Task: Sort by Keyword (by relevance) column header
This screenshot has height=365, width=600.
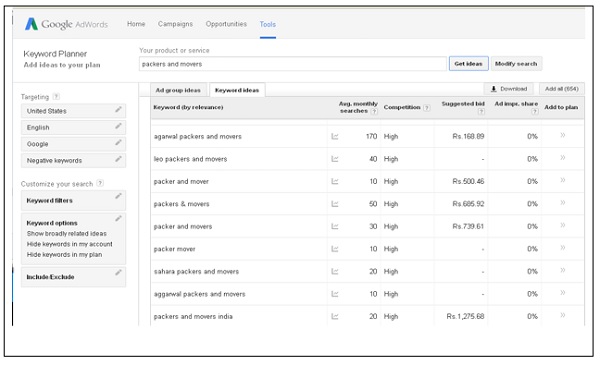Action: tap(188, 107)
